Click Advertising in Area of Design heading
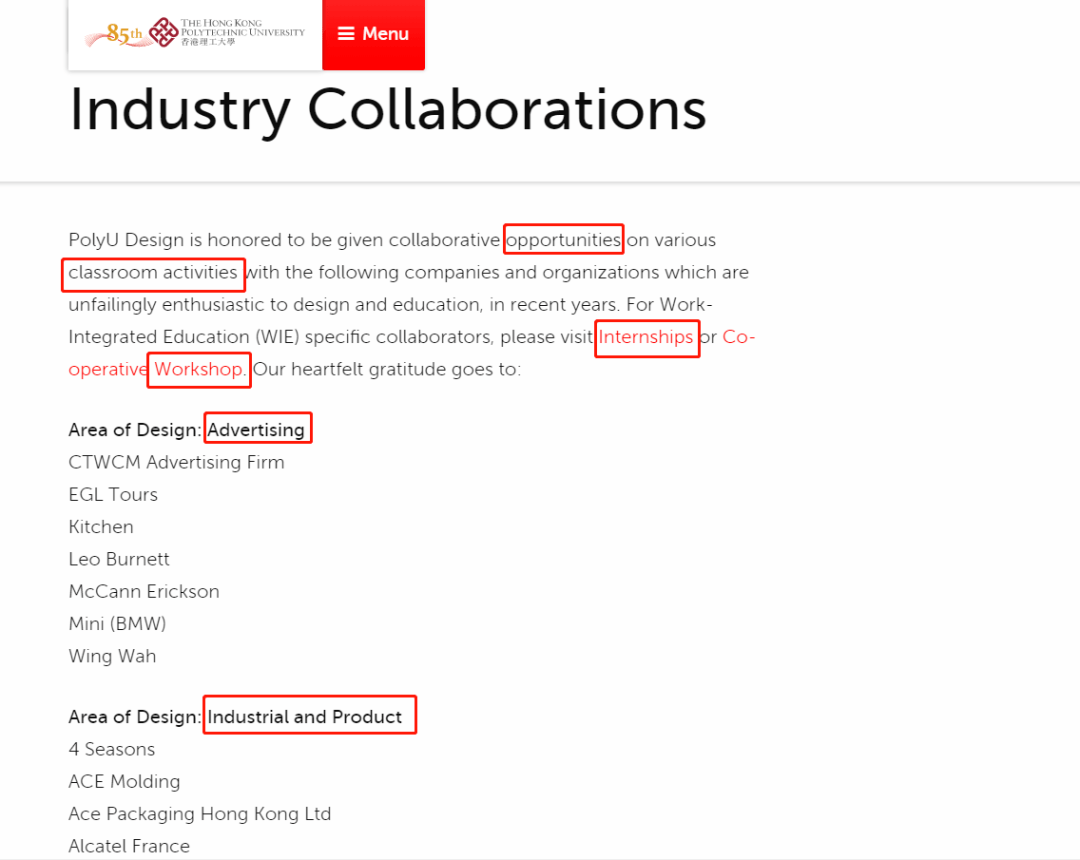This screenshot has height=860, width=1080. click(x=256, y=430)
